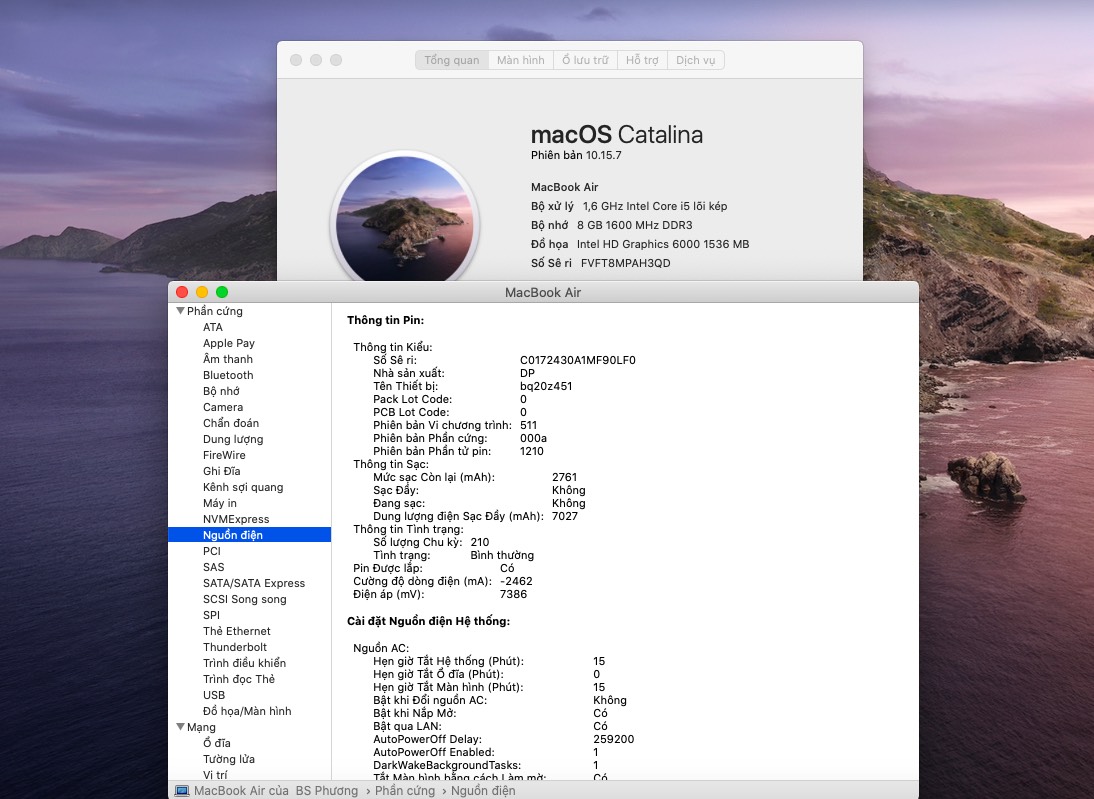
Task: Select the Tổng quan overview tab
Action: [452, 60]
